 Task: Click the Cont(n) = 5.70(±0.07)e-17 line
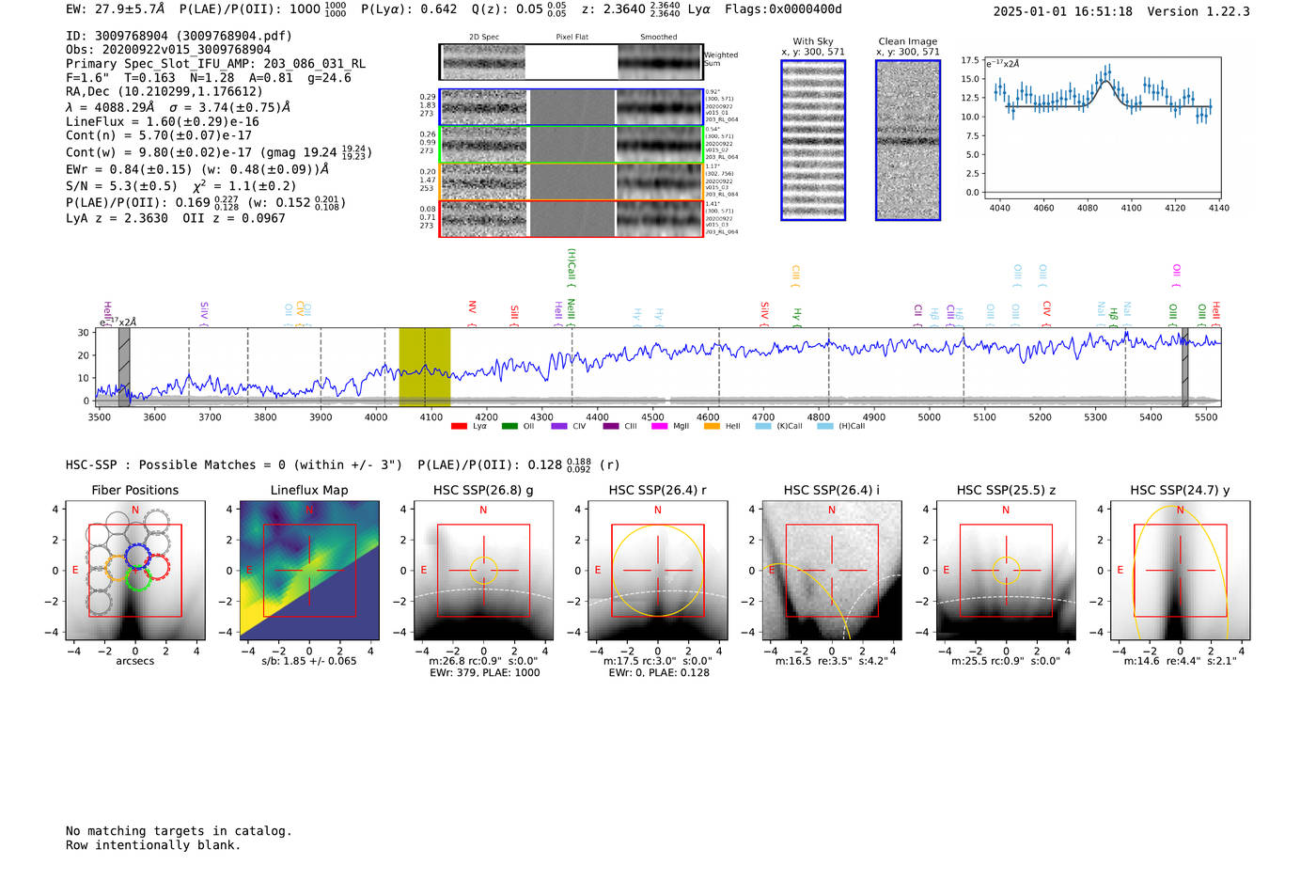(159, 135)
